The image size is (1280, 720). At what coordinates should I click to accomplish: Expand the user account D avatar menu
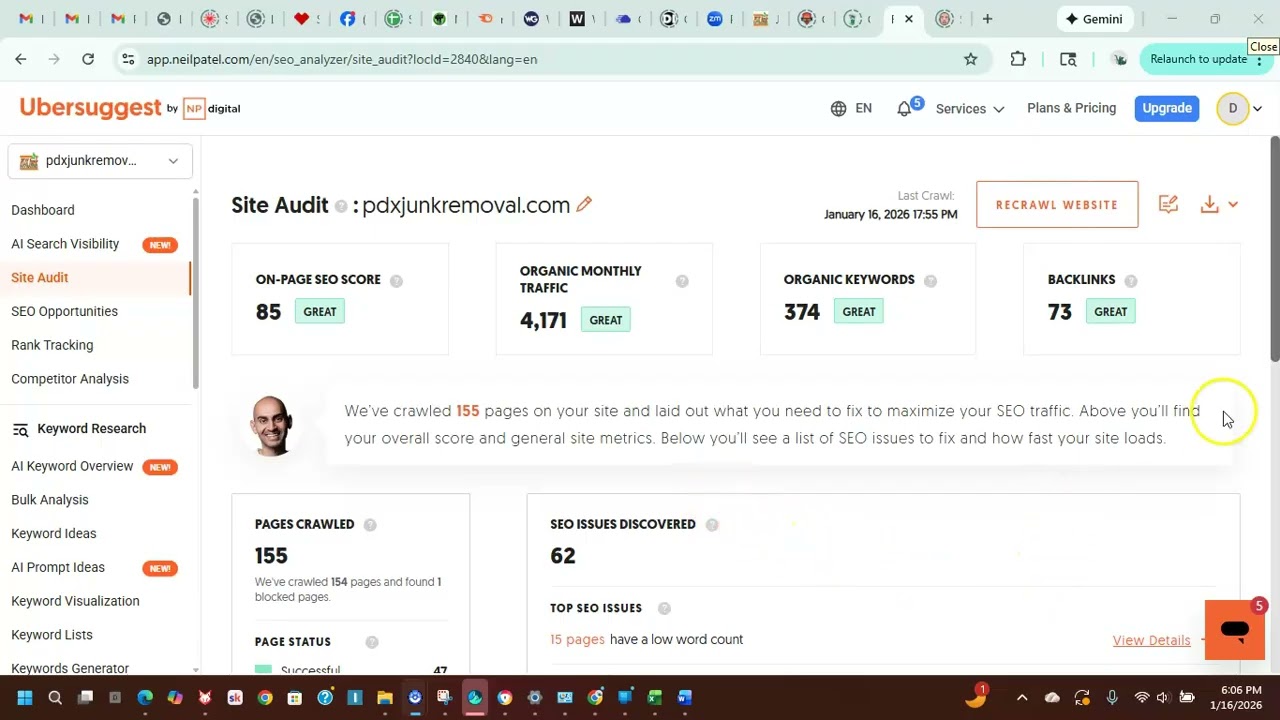click(x=1239, y=108)
